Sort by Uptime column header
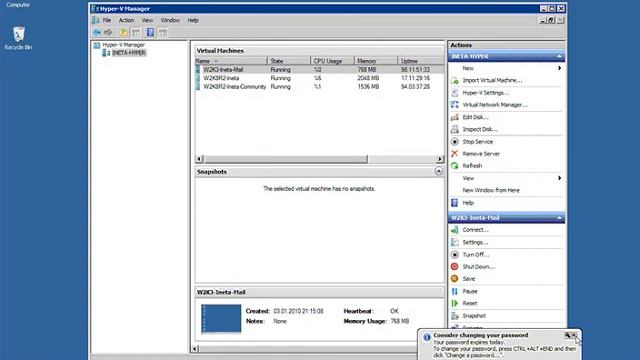Screen dimensions: 640x360 (x=420, y=61)
